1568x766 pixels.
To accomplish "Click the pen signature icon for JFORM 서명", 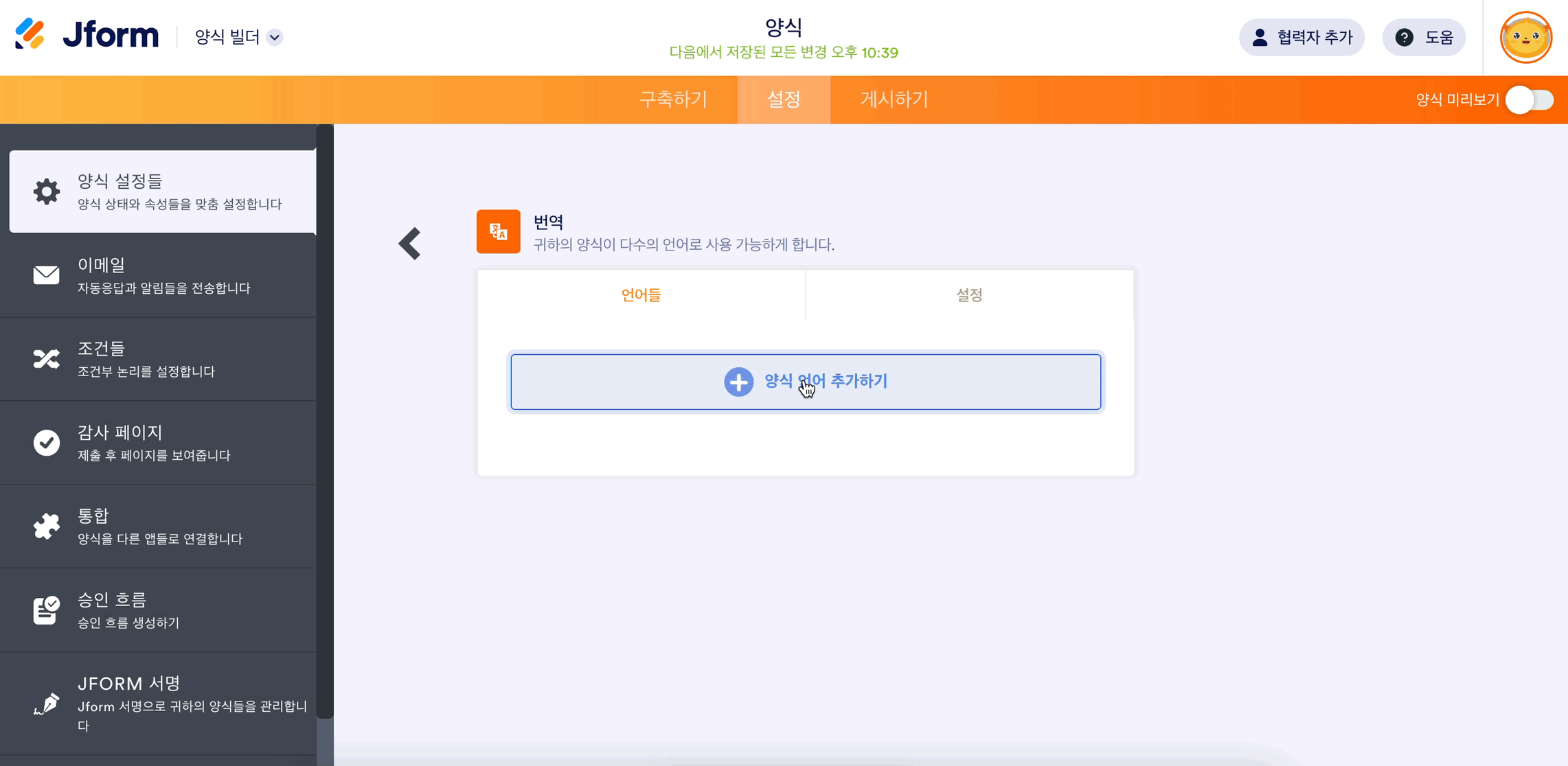I will 47,704.
